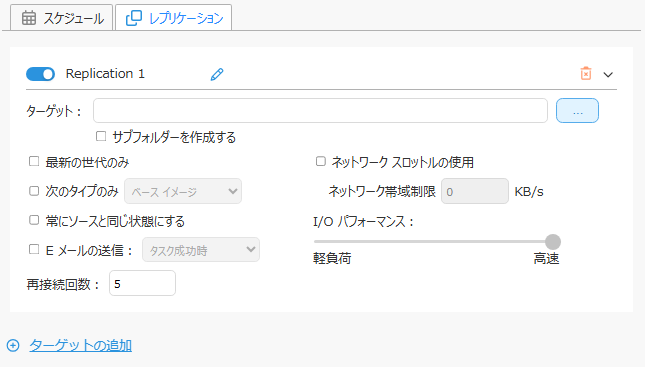645x367 pixels.
Task: Switch to the スケジュール tab
Action: (x=62, y=18)
